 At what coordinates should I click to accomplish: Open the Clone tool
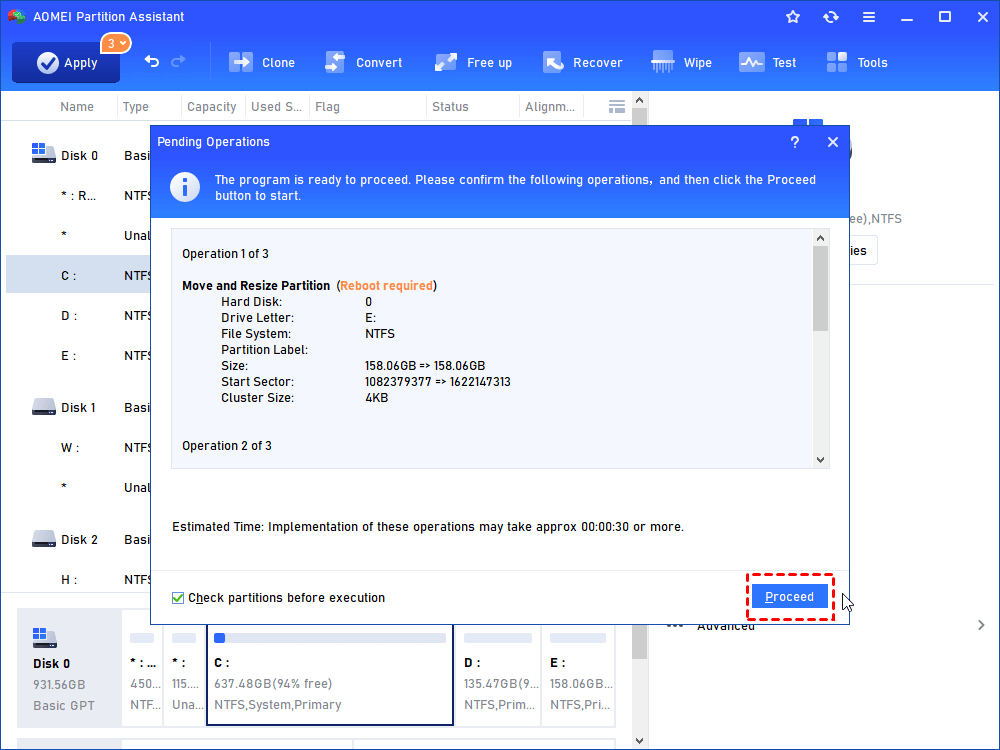(262, 62)
